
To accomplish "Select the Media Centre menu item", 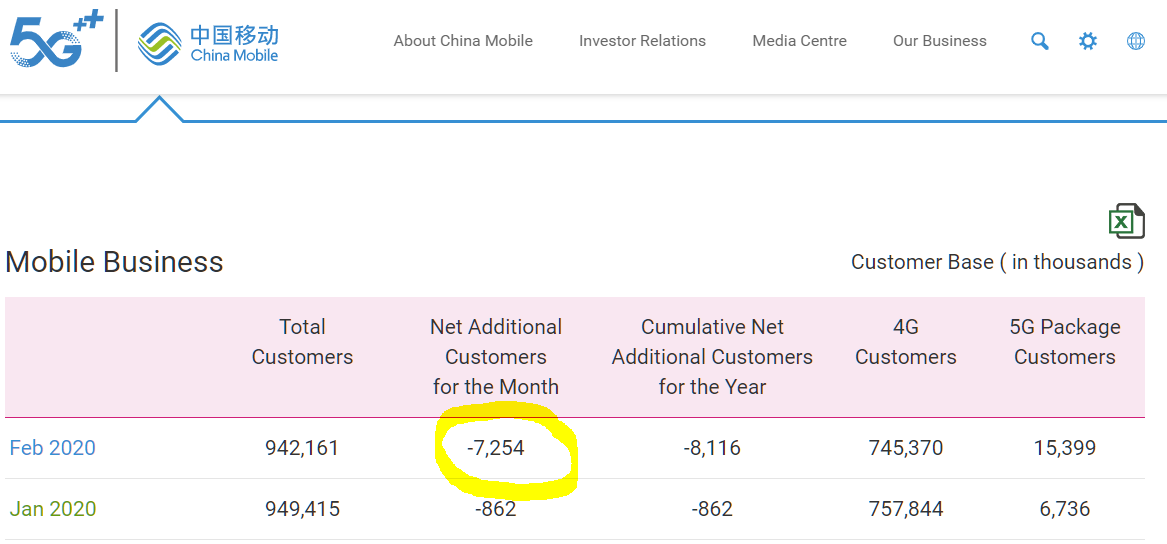I will tap(799, 41).
